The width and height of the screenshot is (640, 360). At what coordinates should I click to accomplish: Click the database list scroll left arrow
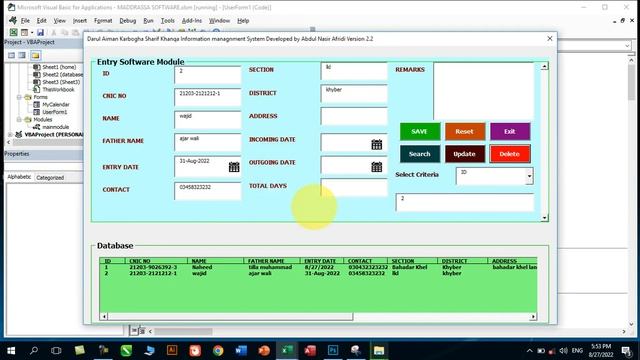(104, 317)
